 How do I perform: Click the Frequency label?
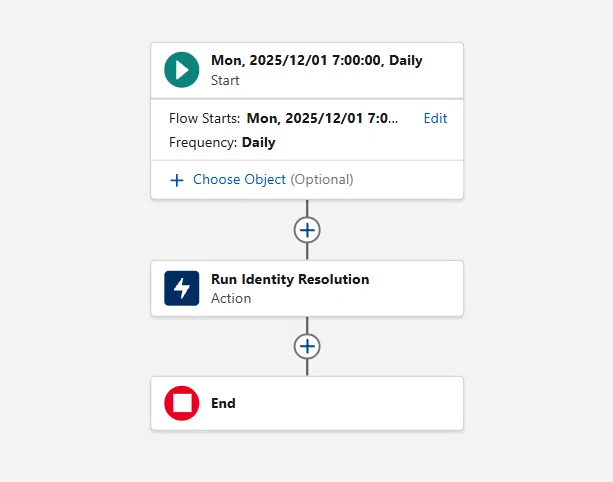[203, 142]
